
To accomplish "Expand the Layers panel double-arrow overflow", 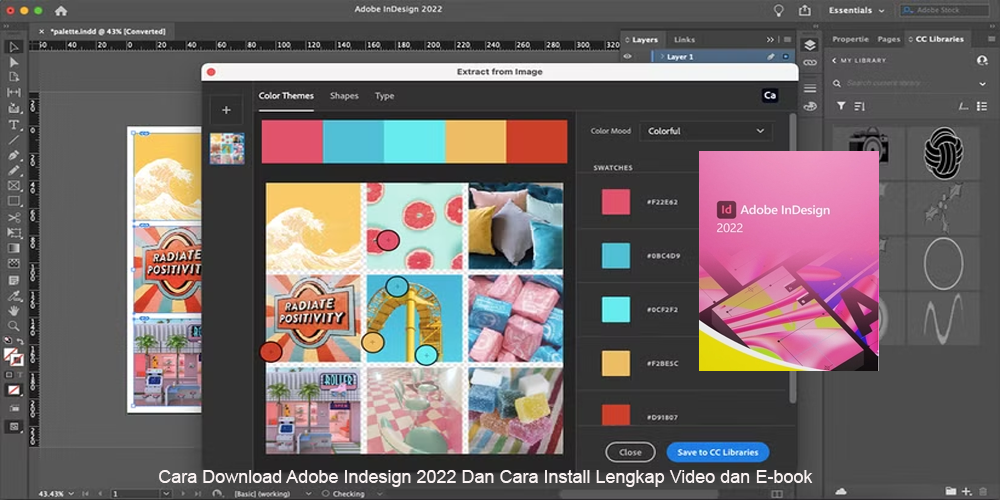I will [x=770, y=40].
